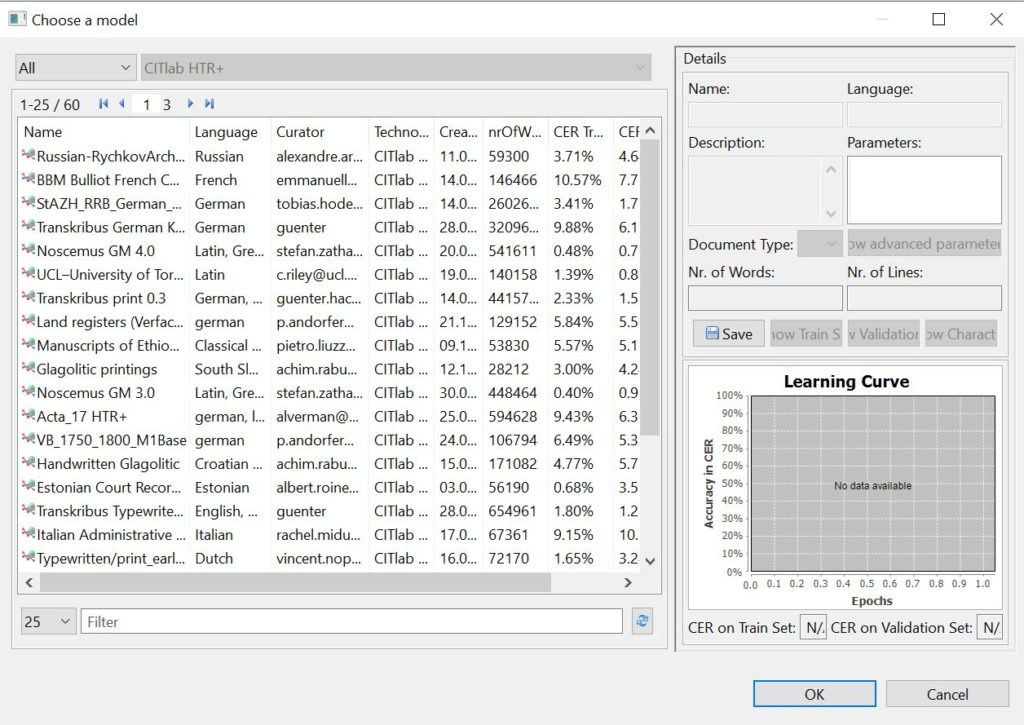Image resolution: width=1024 pixels, height=725 pixels.
Task: Click the Choose a model window icon
Action: point(17,19)
